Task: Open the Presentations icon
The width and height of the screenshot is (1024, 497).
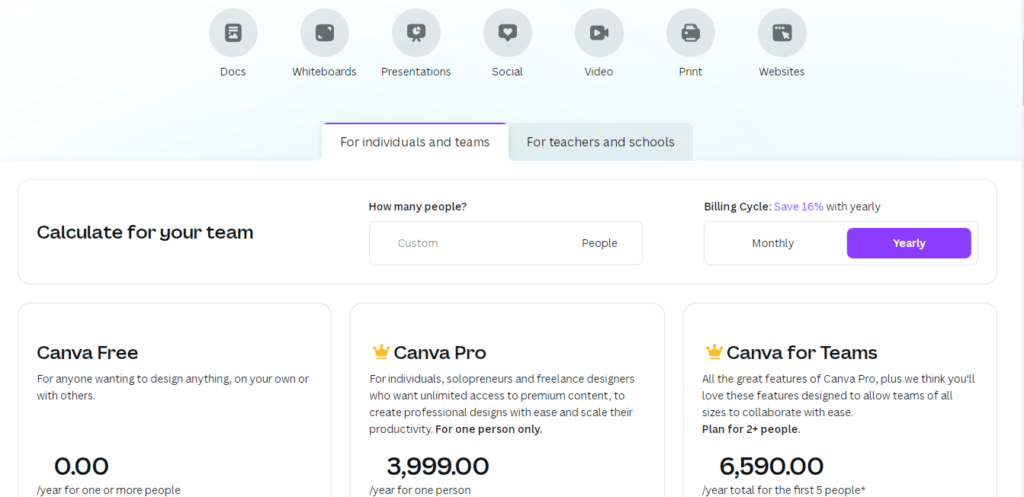Action: [x=416, y=33]
